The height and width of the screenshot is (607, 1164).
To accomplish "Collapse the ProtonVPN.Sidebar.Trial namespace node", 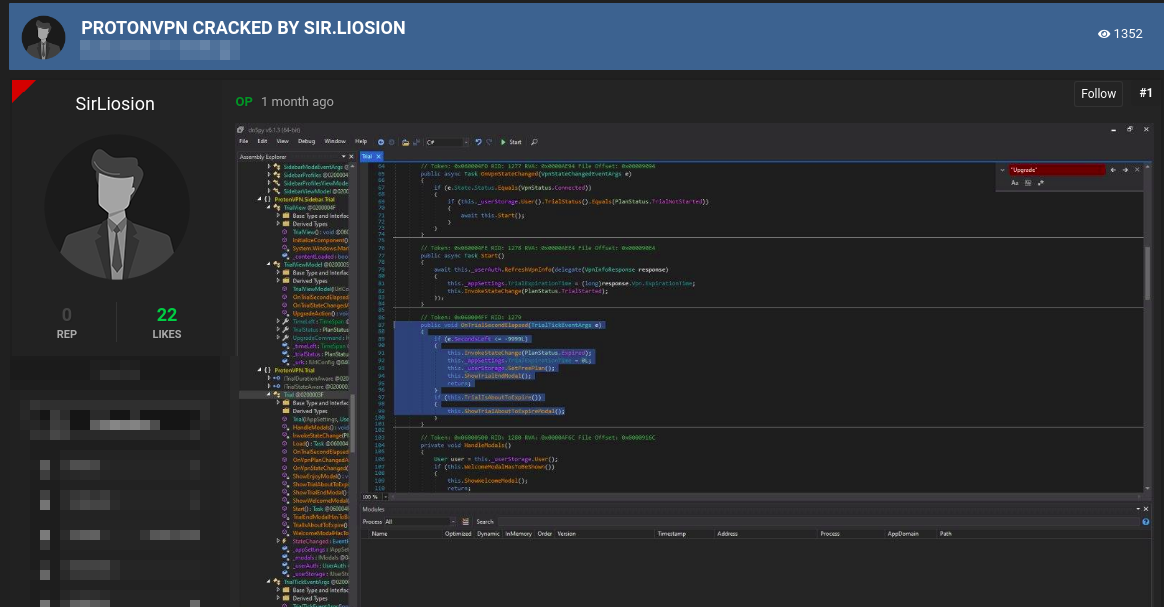I will (260, 200).
